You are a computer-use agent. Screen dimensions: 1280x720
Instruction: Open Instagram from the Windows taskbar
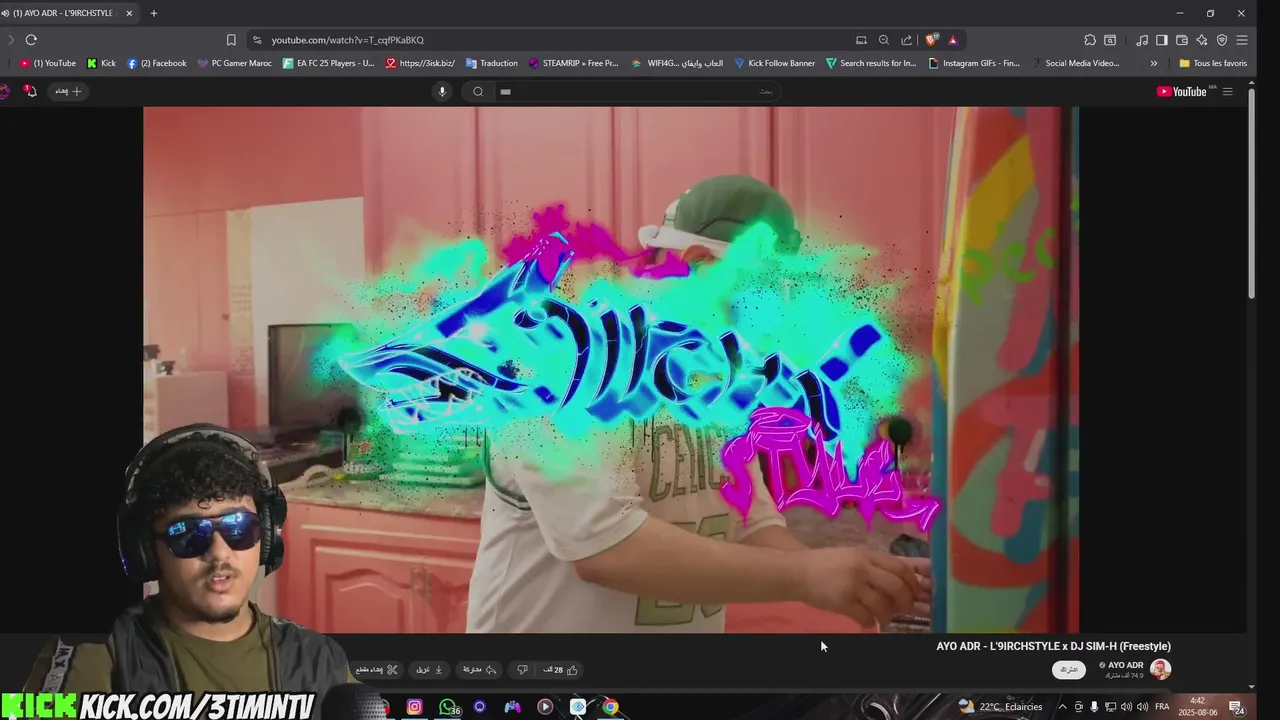point(415,707)
